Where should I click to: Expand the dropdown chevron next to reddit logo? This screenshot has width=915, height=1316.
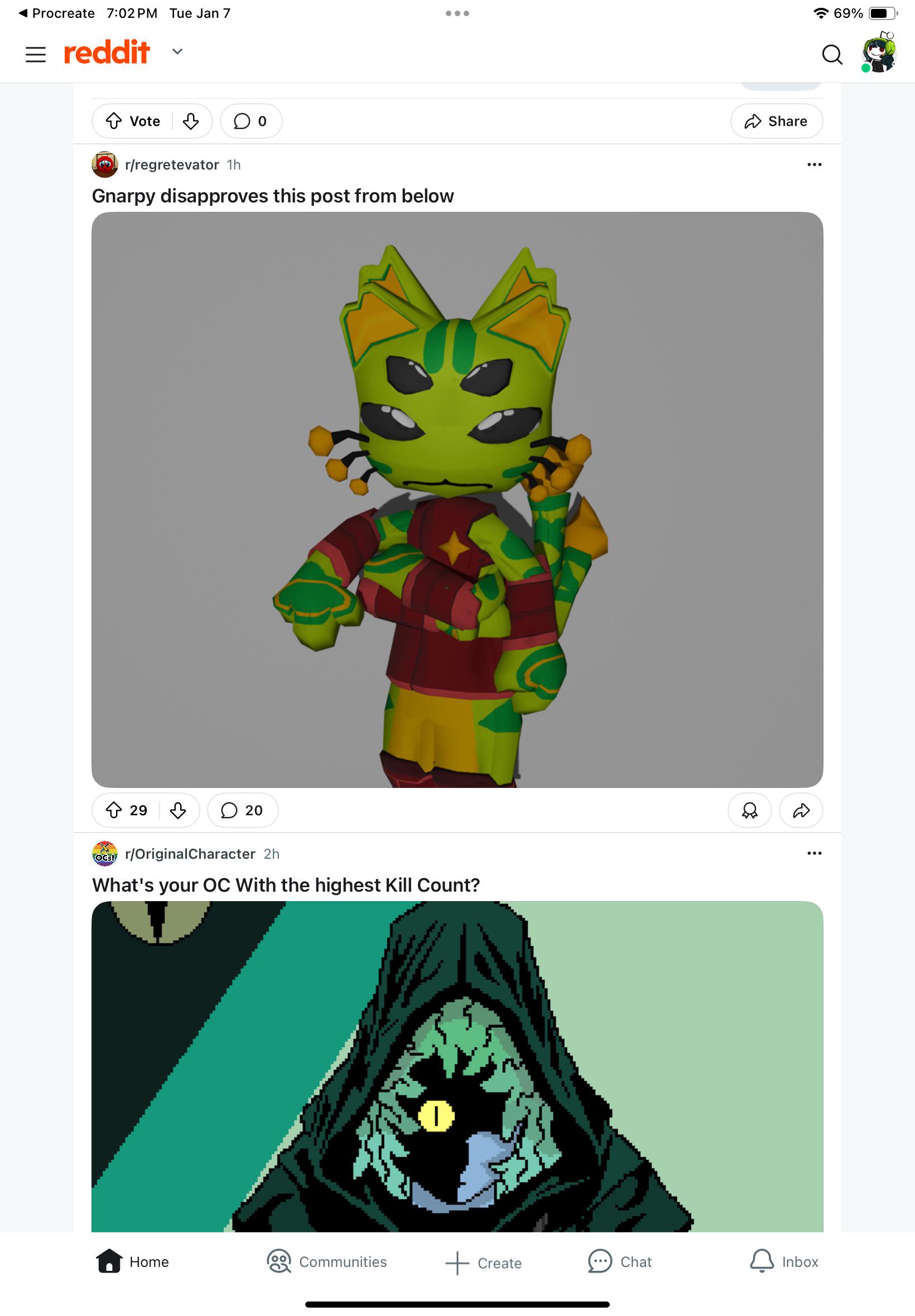(178, 51)
